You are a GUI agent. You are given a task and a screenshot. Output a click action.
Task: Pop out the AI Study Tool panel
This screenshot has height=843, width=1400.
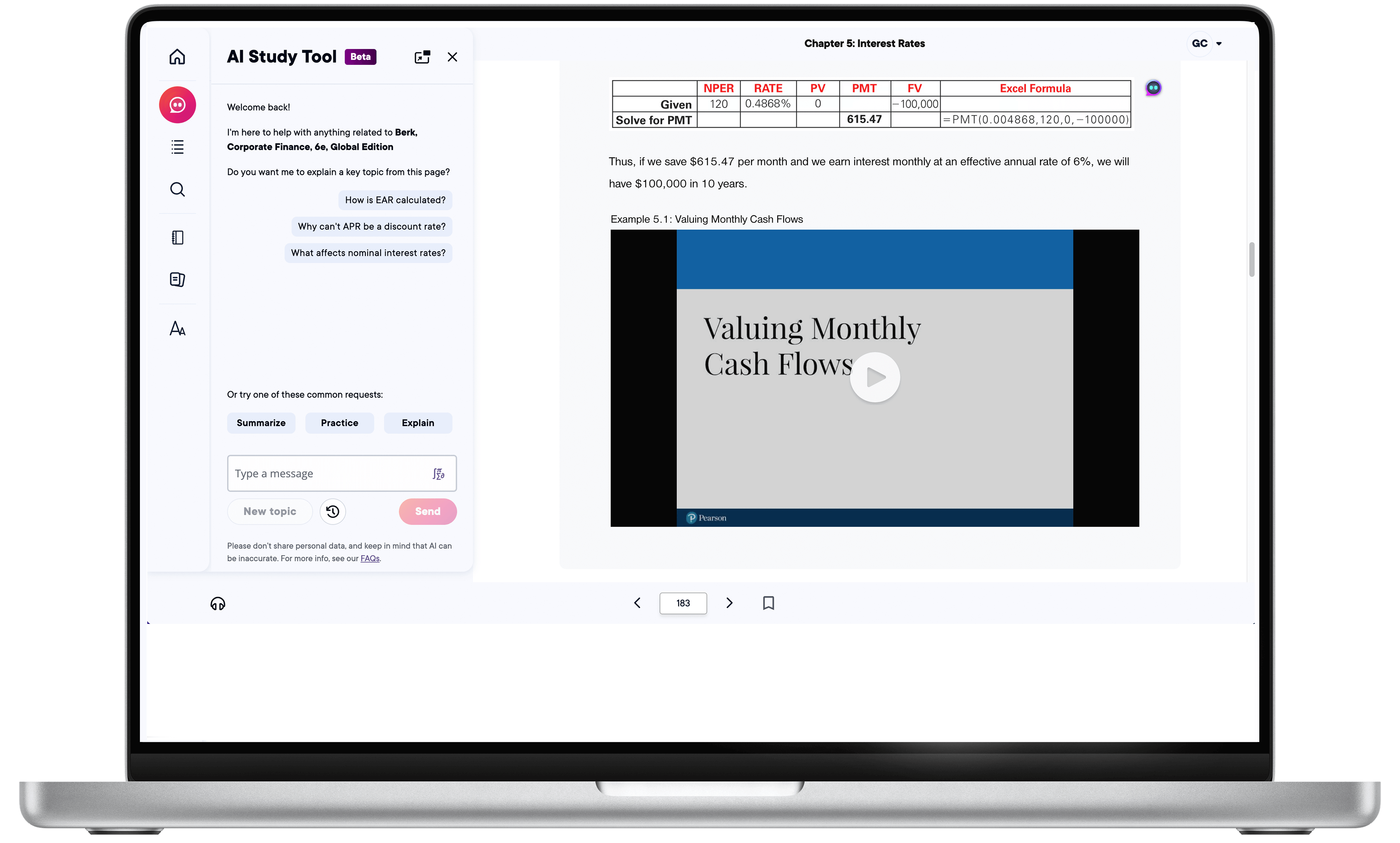422,57
